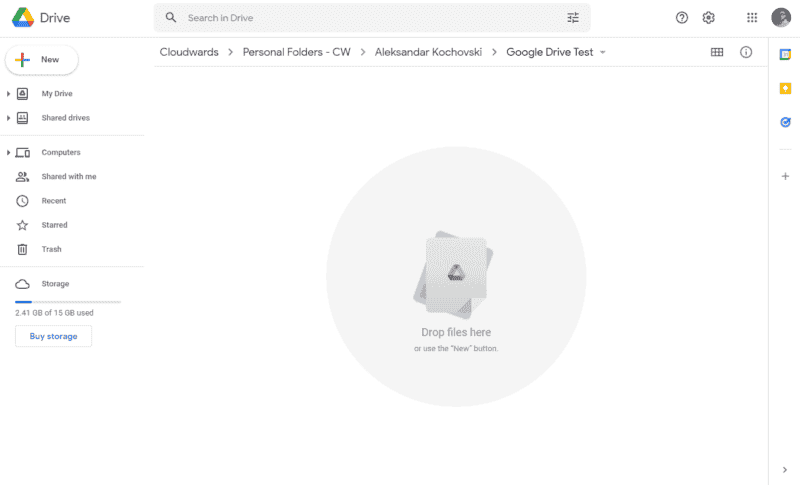Click the Shared with me people icon
800x485 pixels.
point(22,176)
